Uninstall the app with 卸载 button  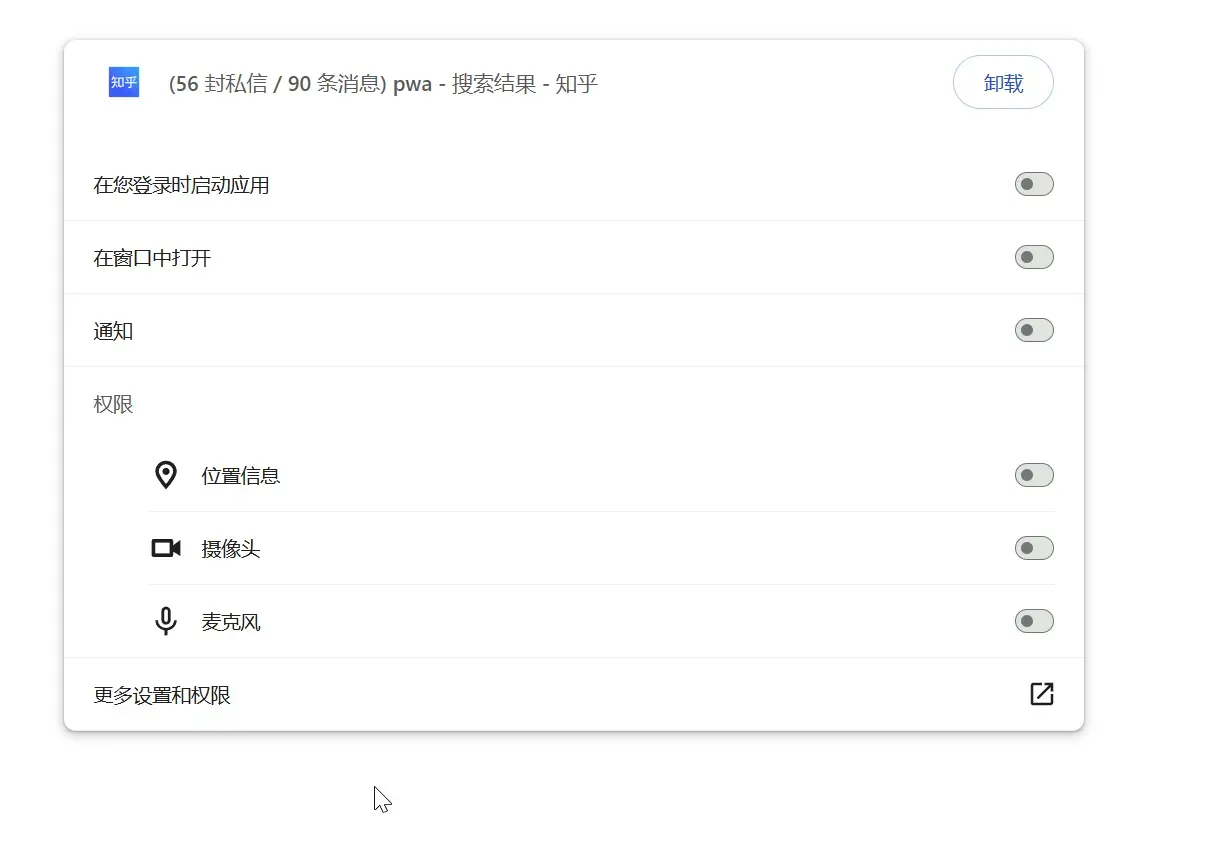coord(1003,82)
